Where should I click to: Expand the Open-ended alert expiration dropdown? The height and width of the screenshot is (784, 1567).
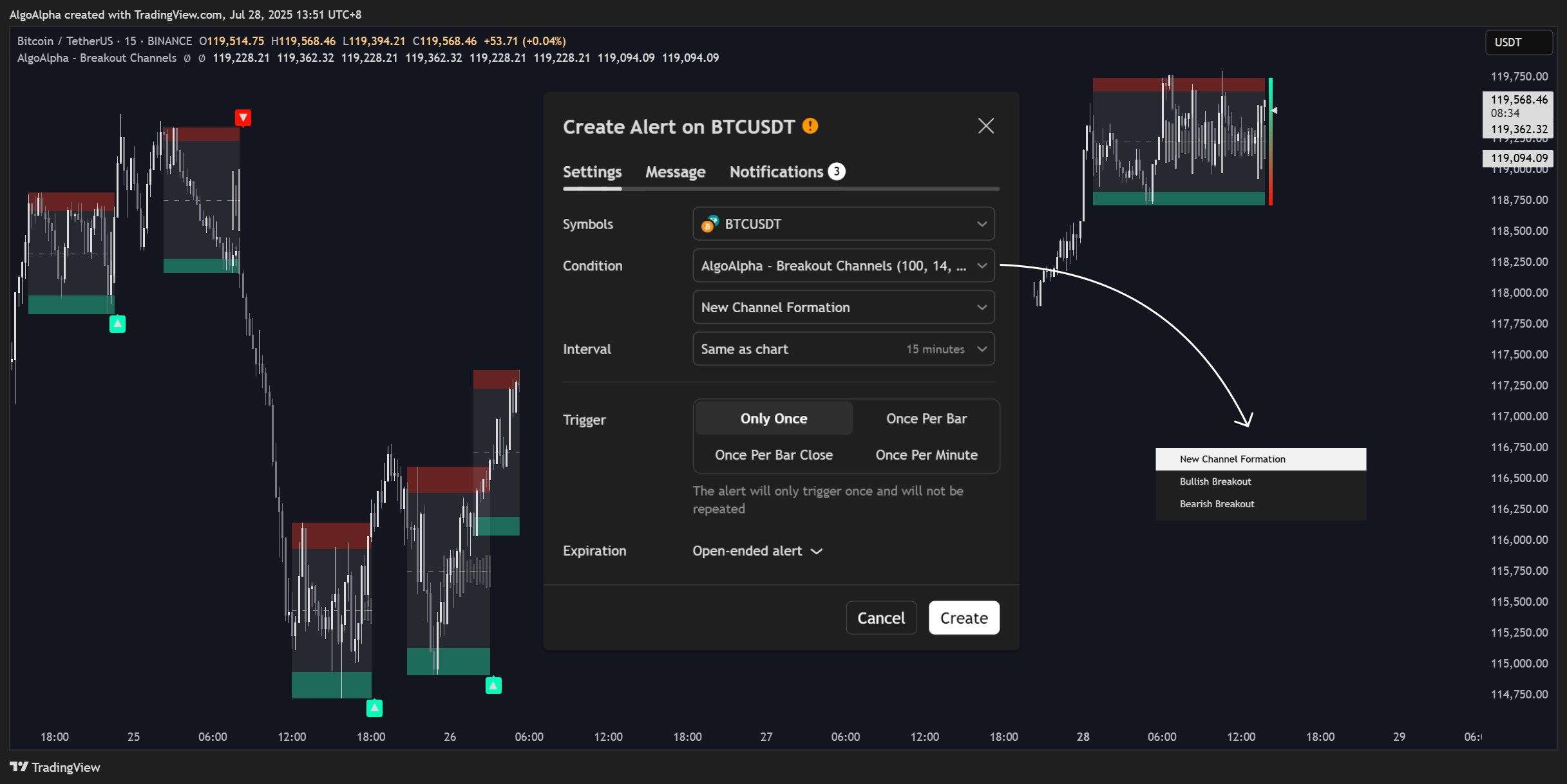pyautogui.click(x=757, y=551)
